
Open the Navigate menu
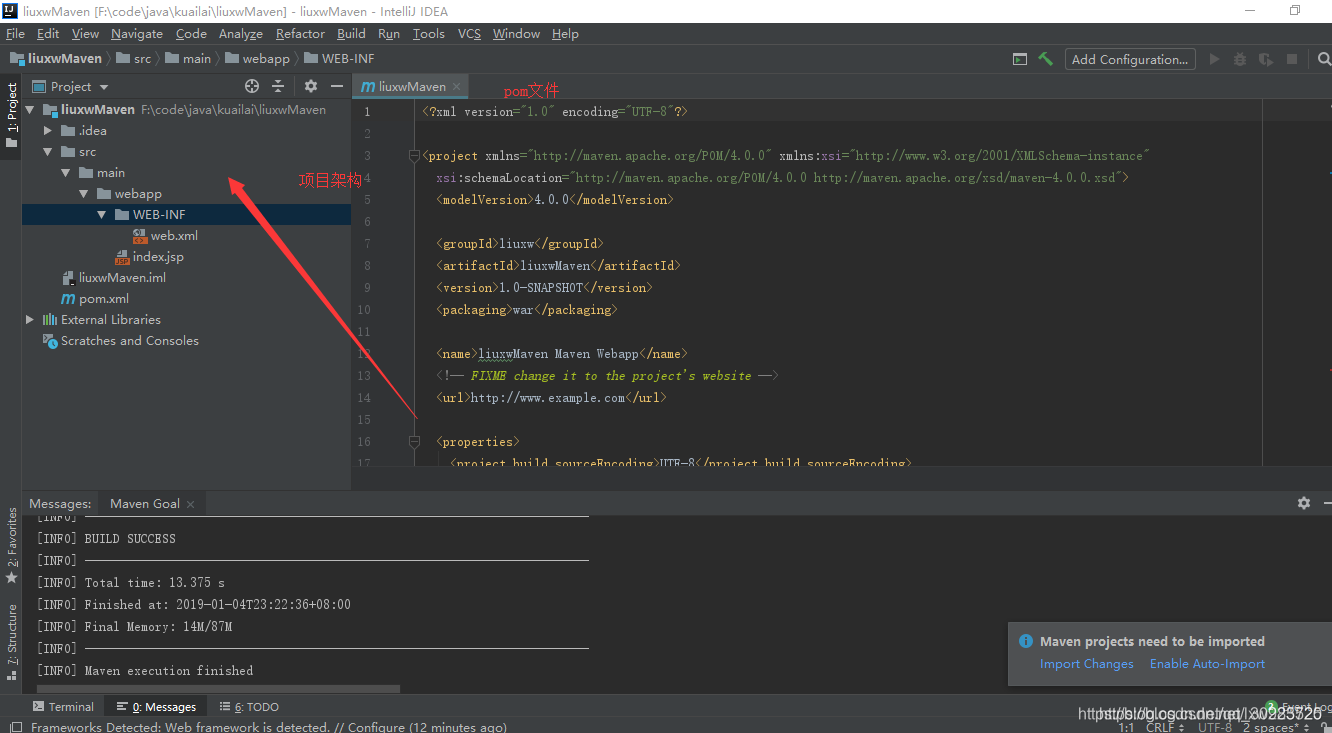[136, 34]
